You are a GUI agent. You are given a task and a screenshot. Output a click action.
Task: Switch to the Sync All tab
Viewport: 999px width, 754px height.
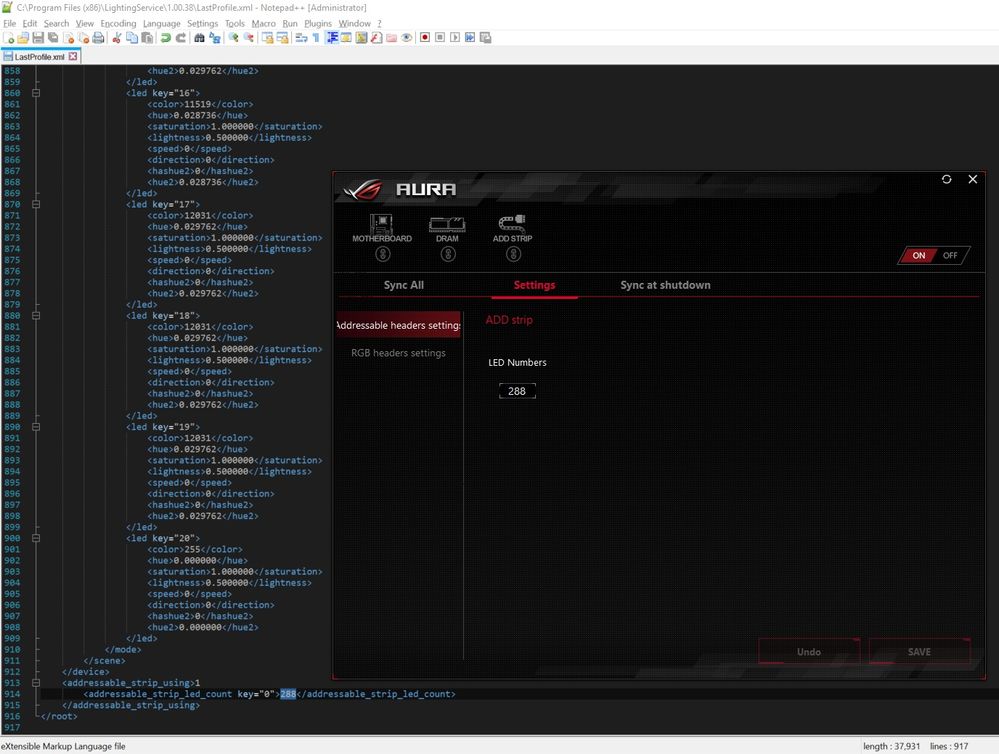tap(403, 285)
